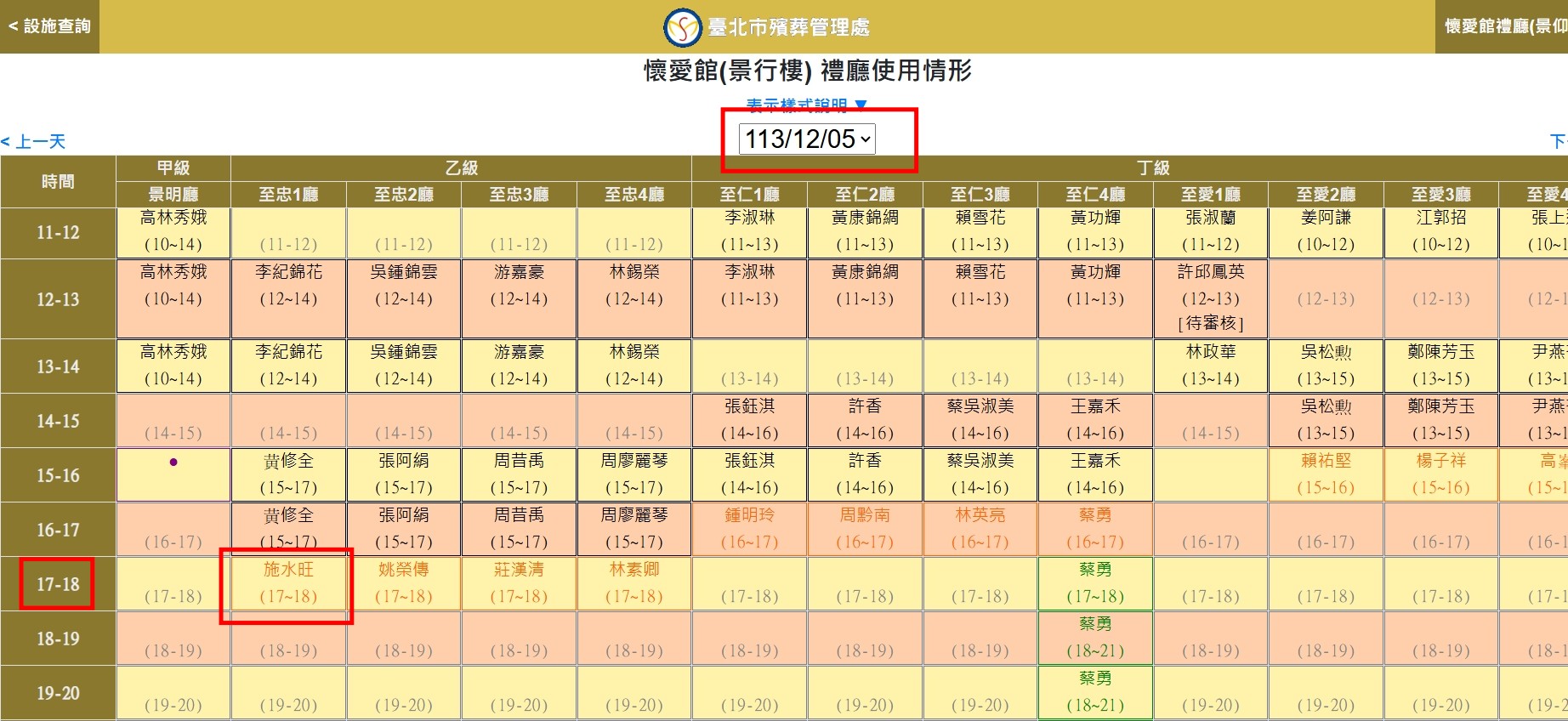1568x721 pixels.
Task: Click 周廖麗琴 cell in 16-17 row
Action: click(634, 529)
